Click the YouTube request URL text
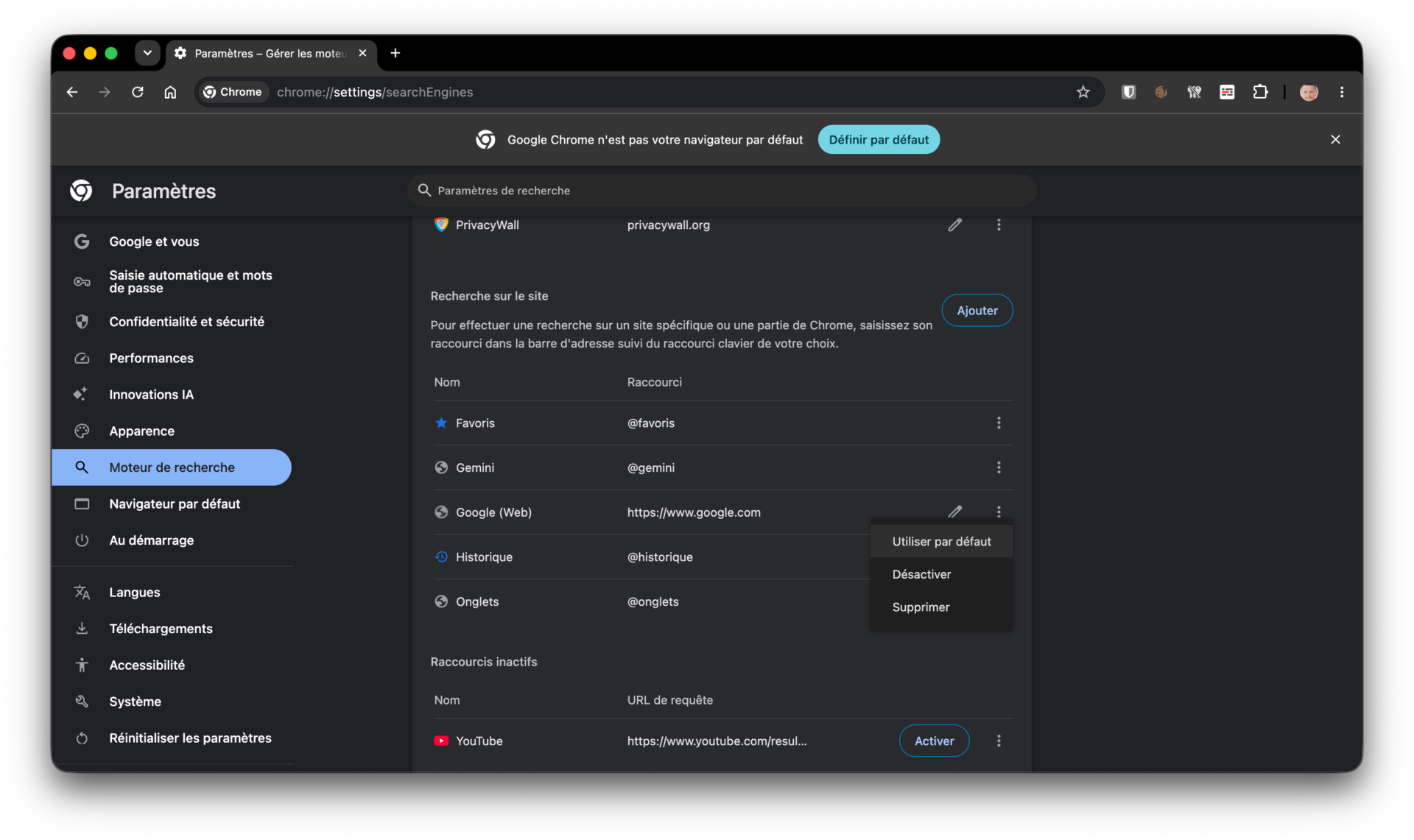Viewport: 1414px width, 840px height. click(x=717, y=741)
